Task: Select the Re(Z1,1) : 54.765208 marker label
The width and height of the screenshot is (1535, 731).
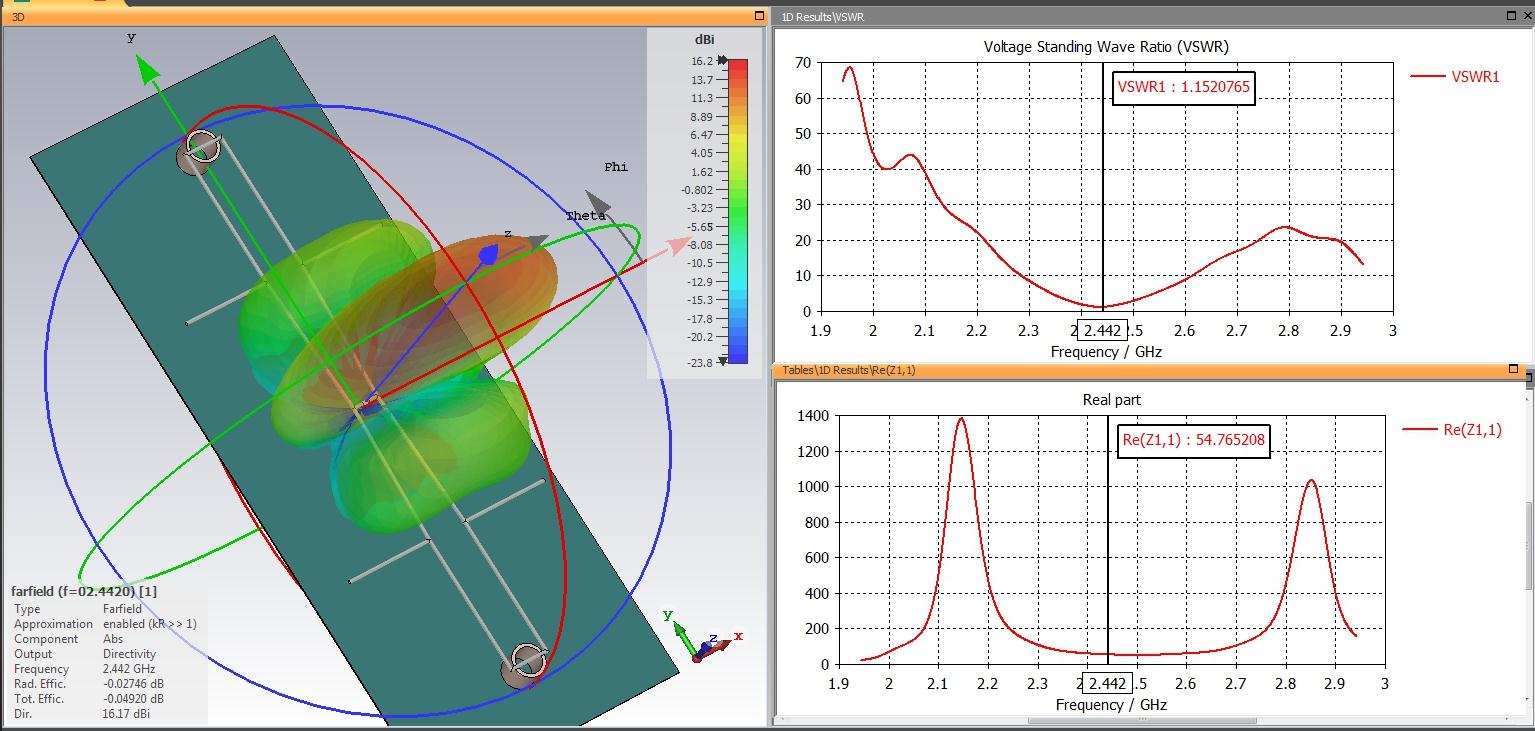Action: pyautogui.click(x=1192, y=440)
